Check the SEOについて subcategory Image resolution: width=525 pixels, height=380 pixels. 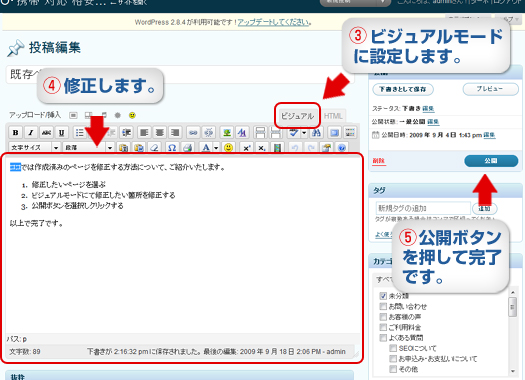coord(393,348)
